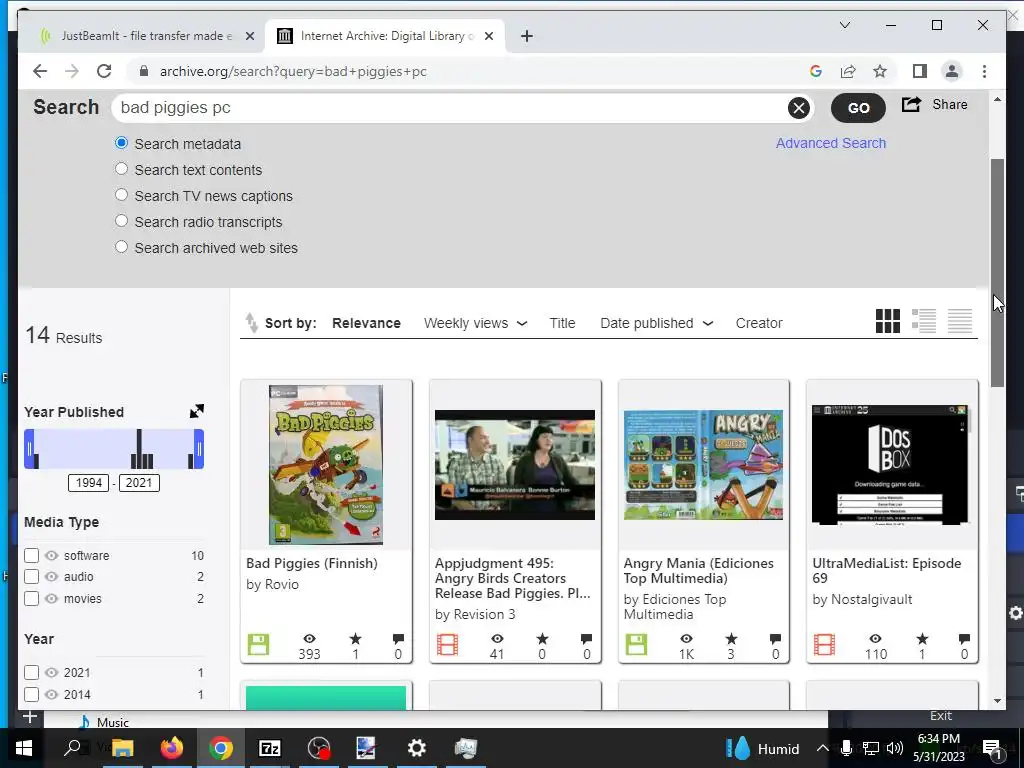Sort results by Creator
Image resolution: width=1024 pixels, height=768 pixels.
(x=759, y=323)
